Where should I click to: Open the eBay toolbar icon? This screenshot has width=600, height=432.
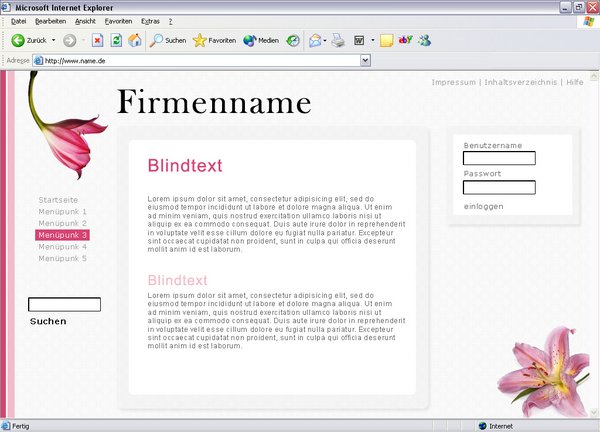406,39
